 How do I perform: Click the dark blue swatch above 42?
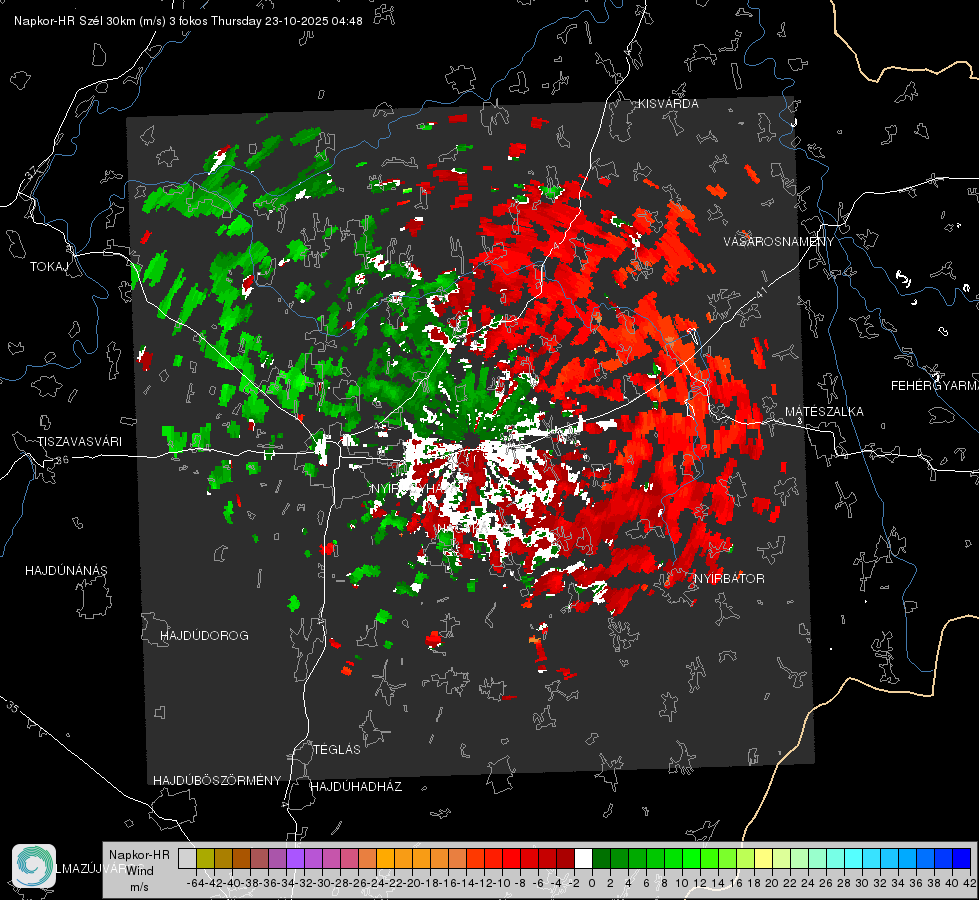pos(962,858)
